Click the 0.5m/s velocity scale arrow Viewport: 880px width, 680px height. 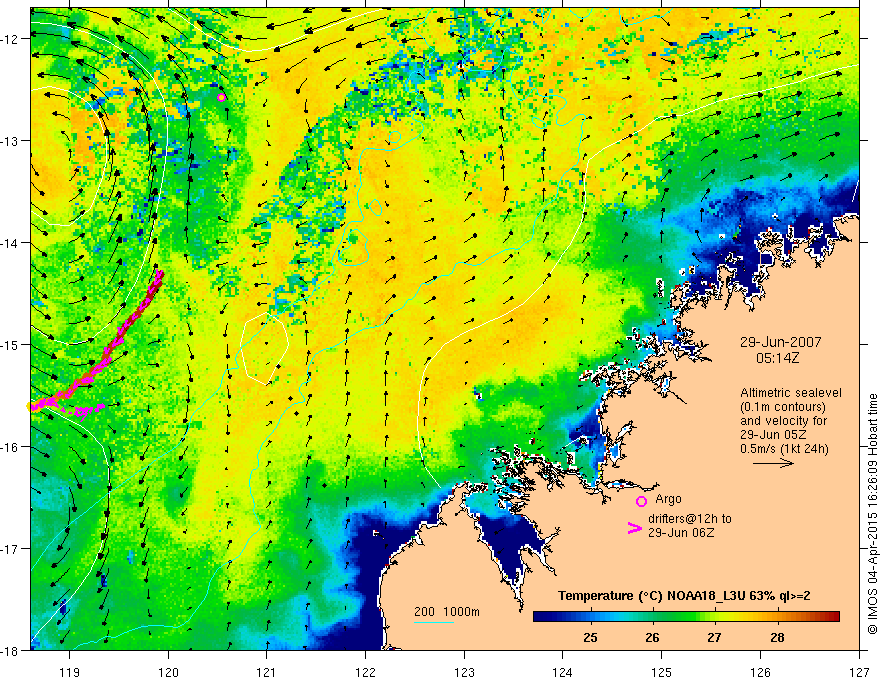point(773,463)
